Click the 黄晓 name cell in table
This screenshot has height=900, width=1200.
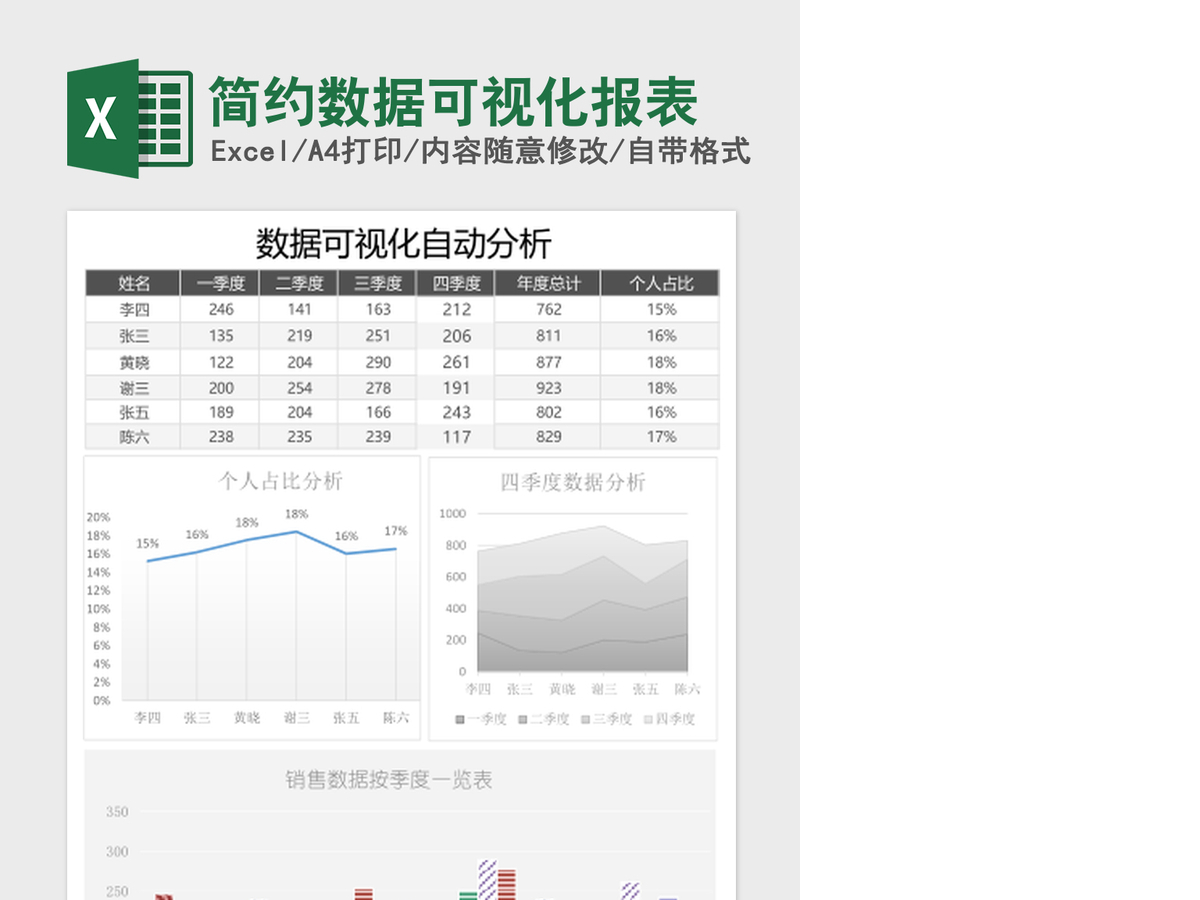click(134, 362)
